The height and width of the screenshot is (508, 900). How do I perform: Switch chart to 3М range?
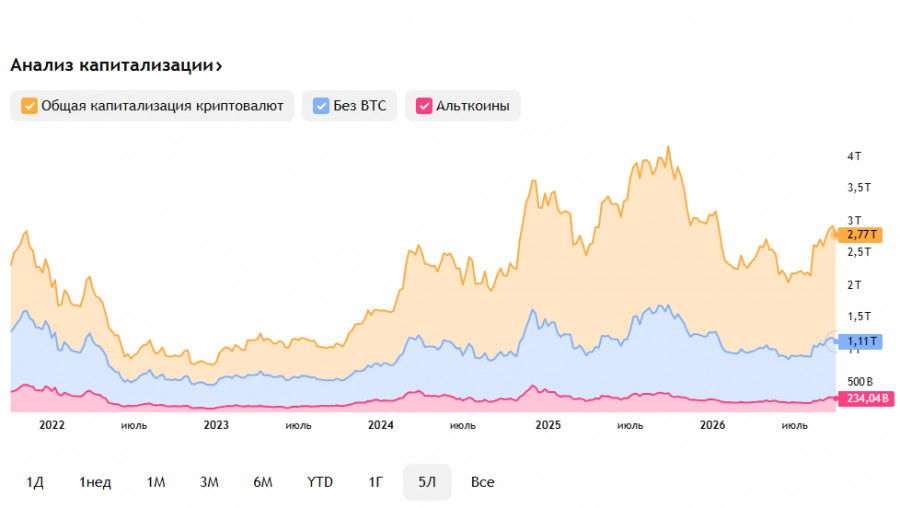coord(209,482)
